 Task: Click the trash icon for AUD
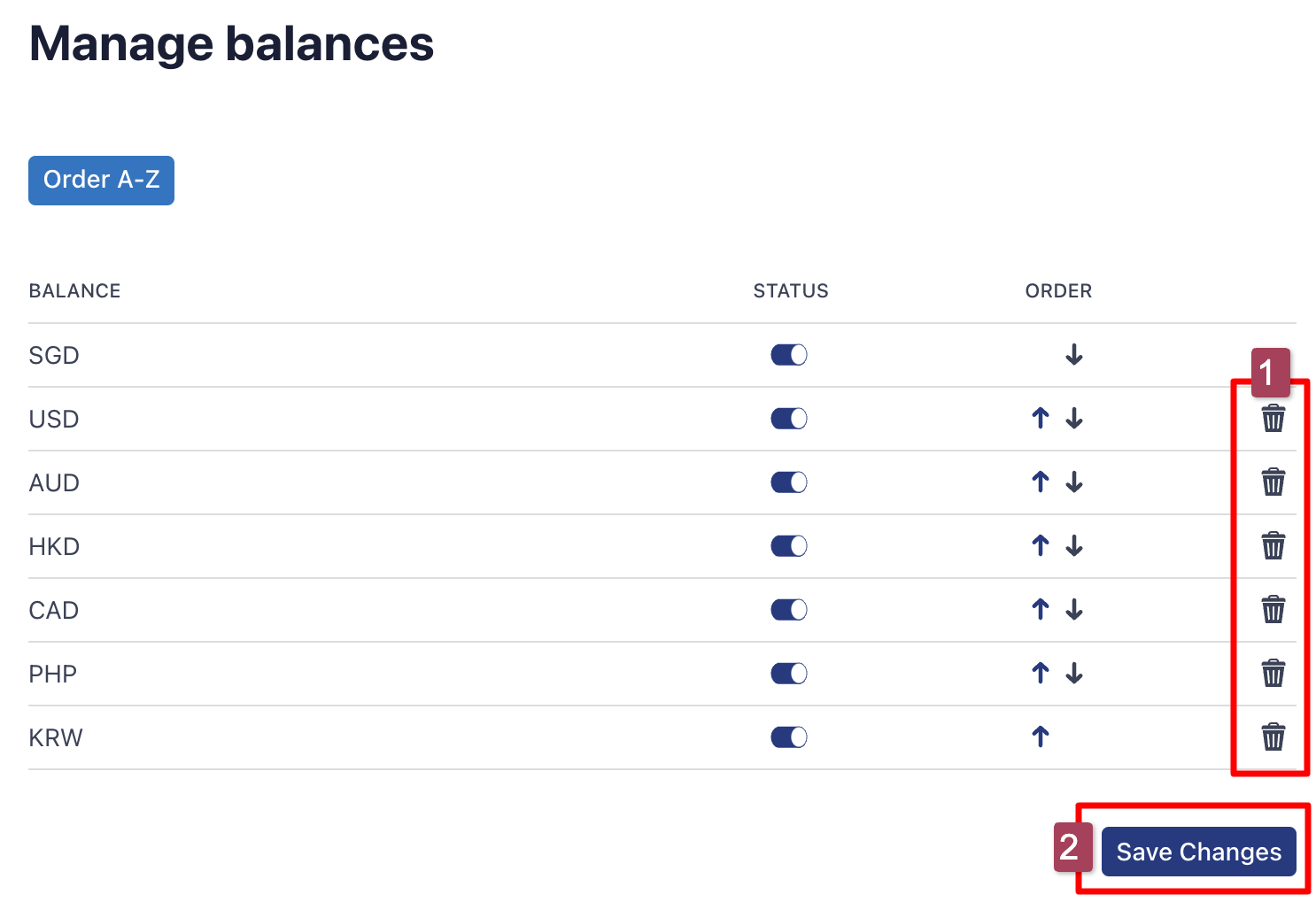click(x=1273, y=482)
